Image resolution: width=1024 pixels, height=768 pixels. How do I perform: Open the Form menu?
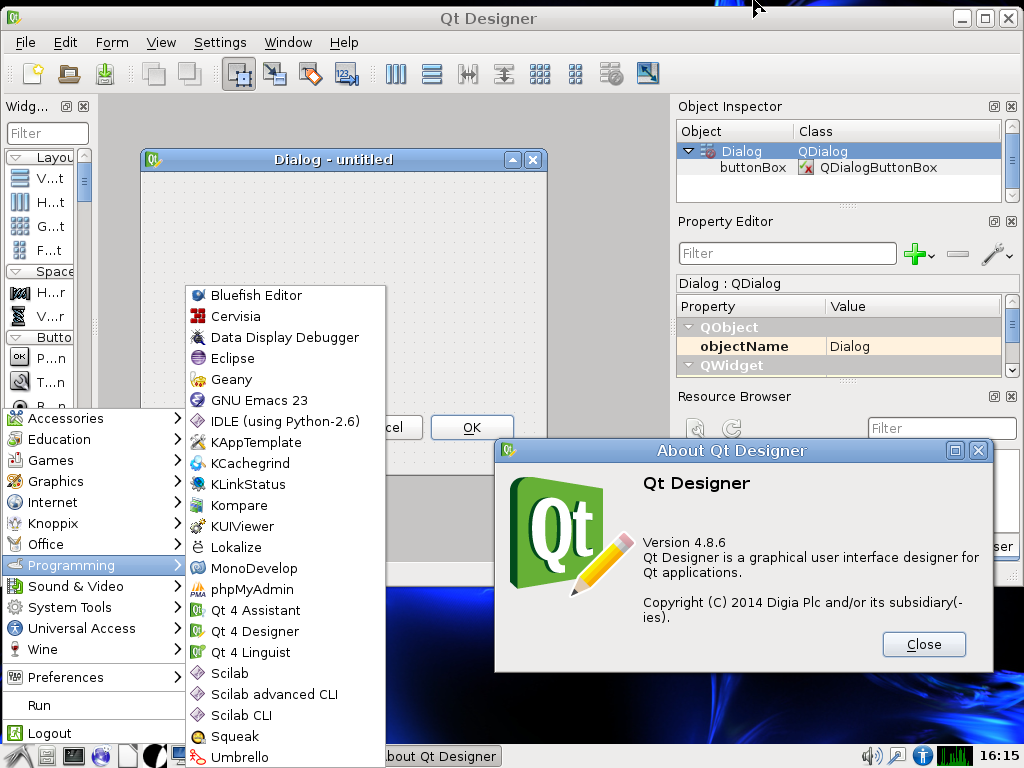click(112, 42)
